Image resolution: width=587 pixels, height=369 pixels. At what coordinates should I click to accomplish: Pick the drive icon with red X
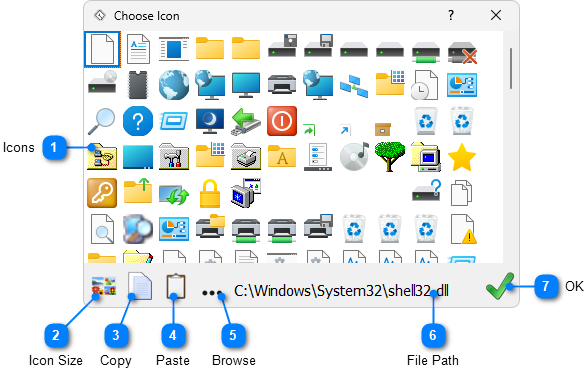pos(462,53)
